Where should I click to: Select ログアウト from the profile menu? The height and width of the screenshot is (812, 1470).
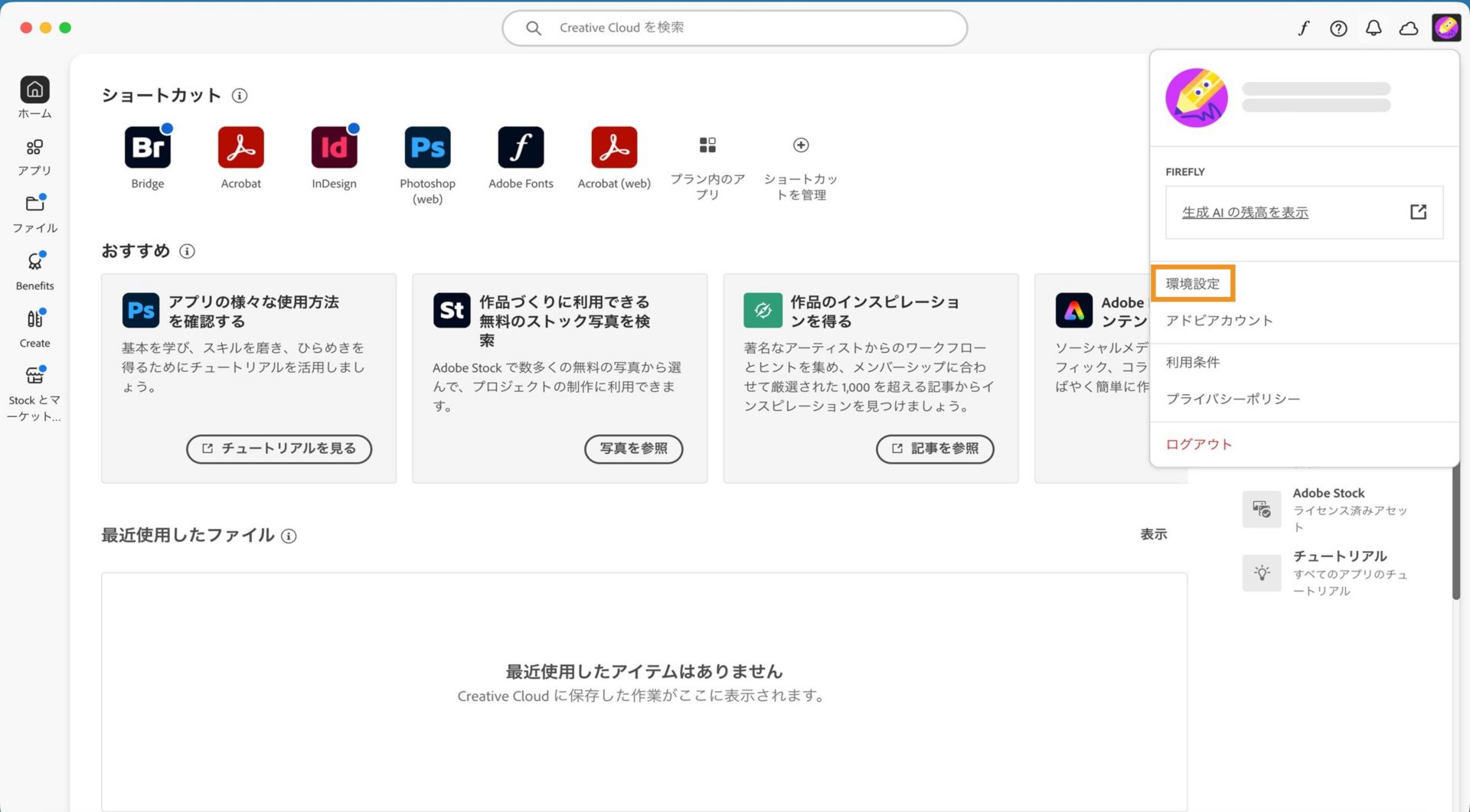point(1199,444)
